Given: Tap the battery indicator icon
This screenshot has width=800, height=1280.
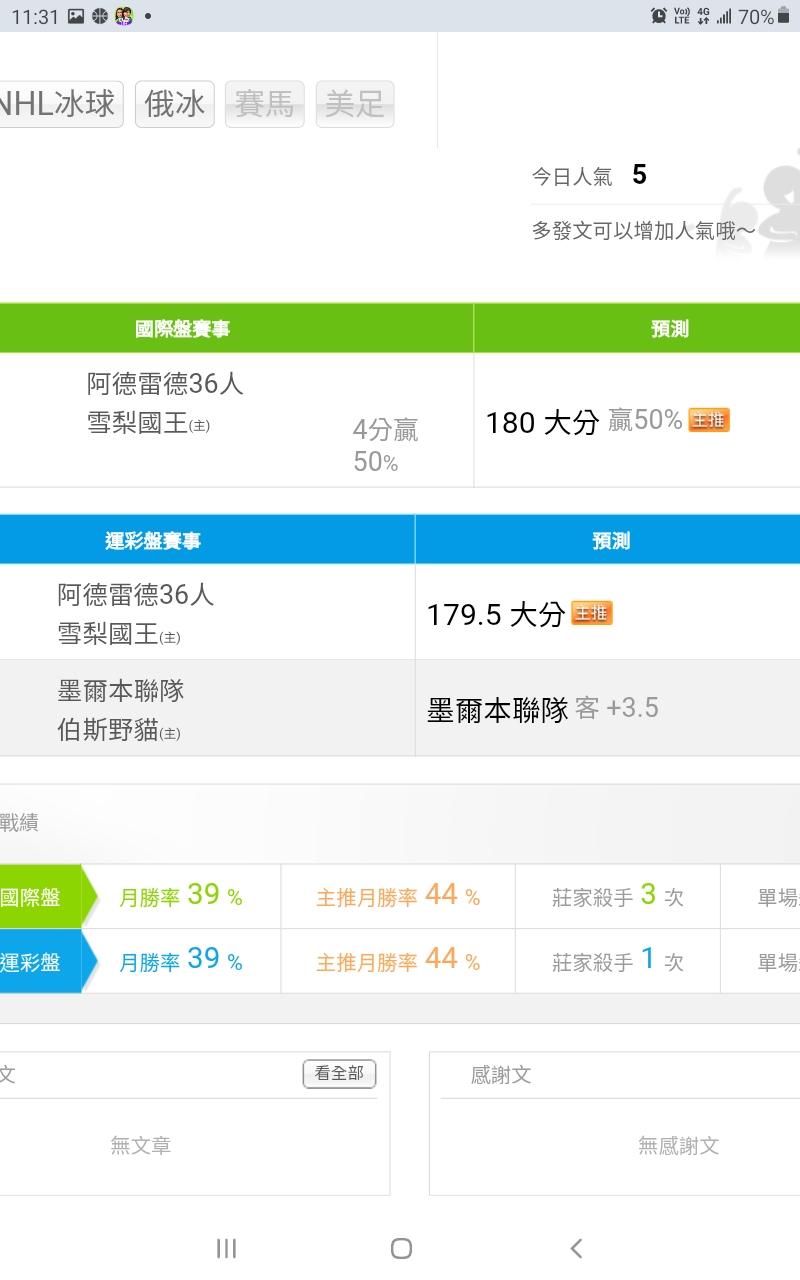Looking at the screenshot, I should (x=784, y=16).
